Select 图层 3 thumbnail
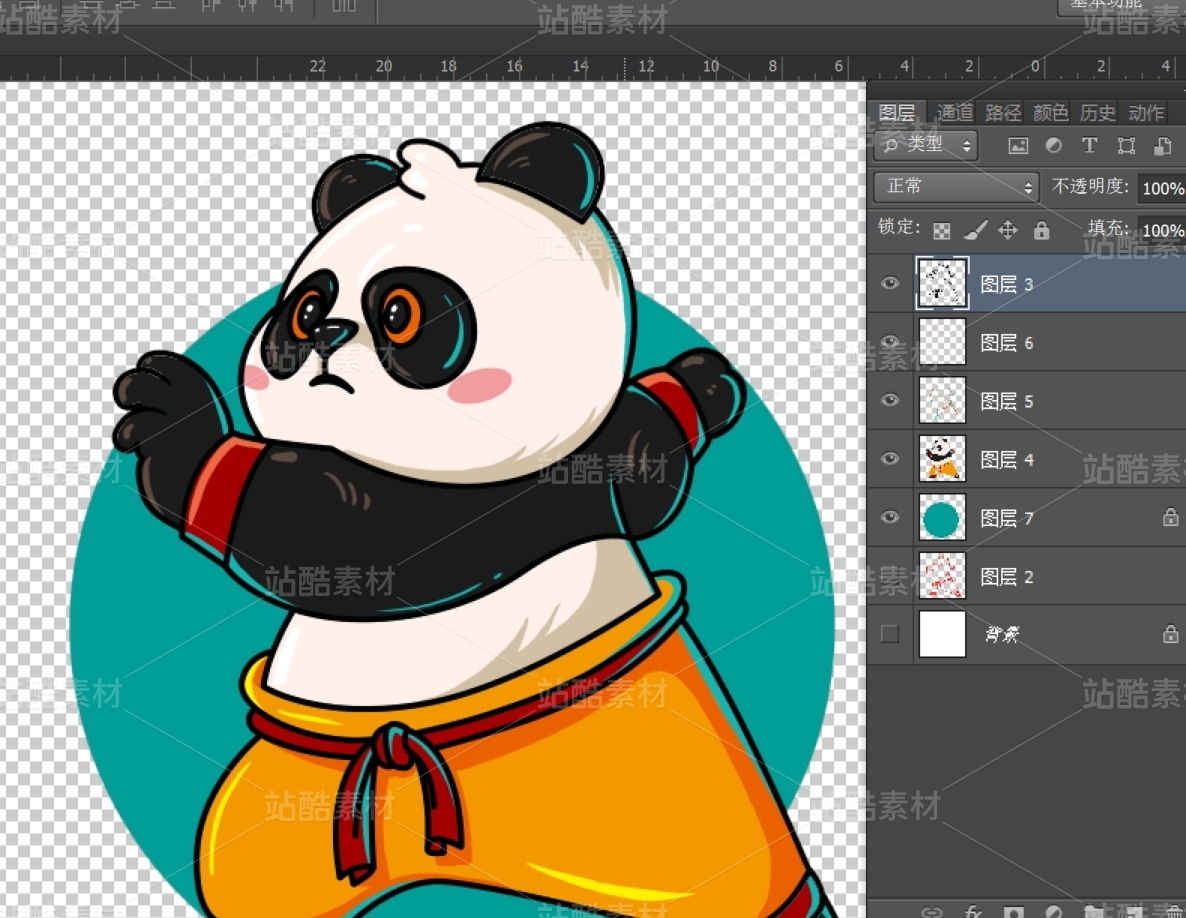 coord(942,284)
